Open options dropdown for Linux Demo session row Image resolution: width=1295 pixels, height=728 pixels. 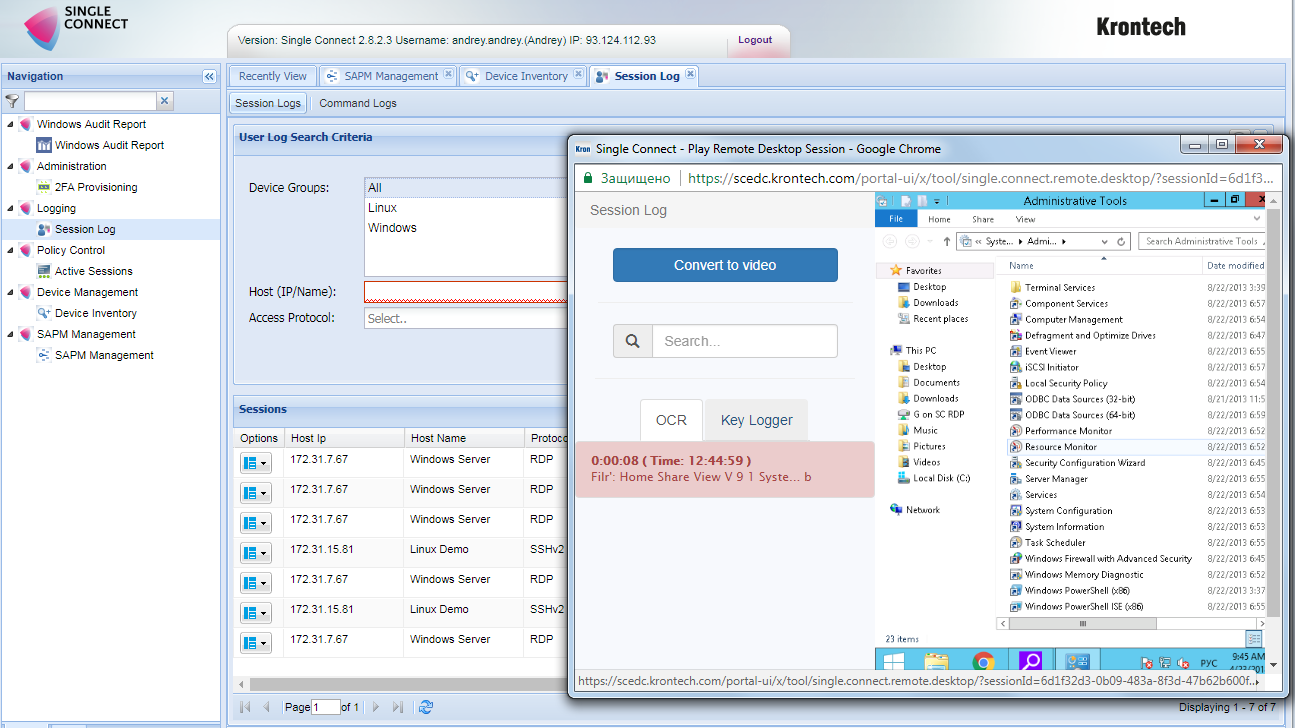[256, 553]
